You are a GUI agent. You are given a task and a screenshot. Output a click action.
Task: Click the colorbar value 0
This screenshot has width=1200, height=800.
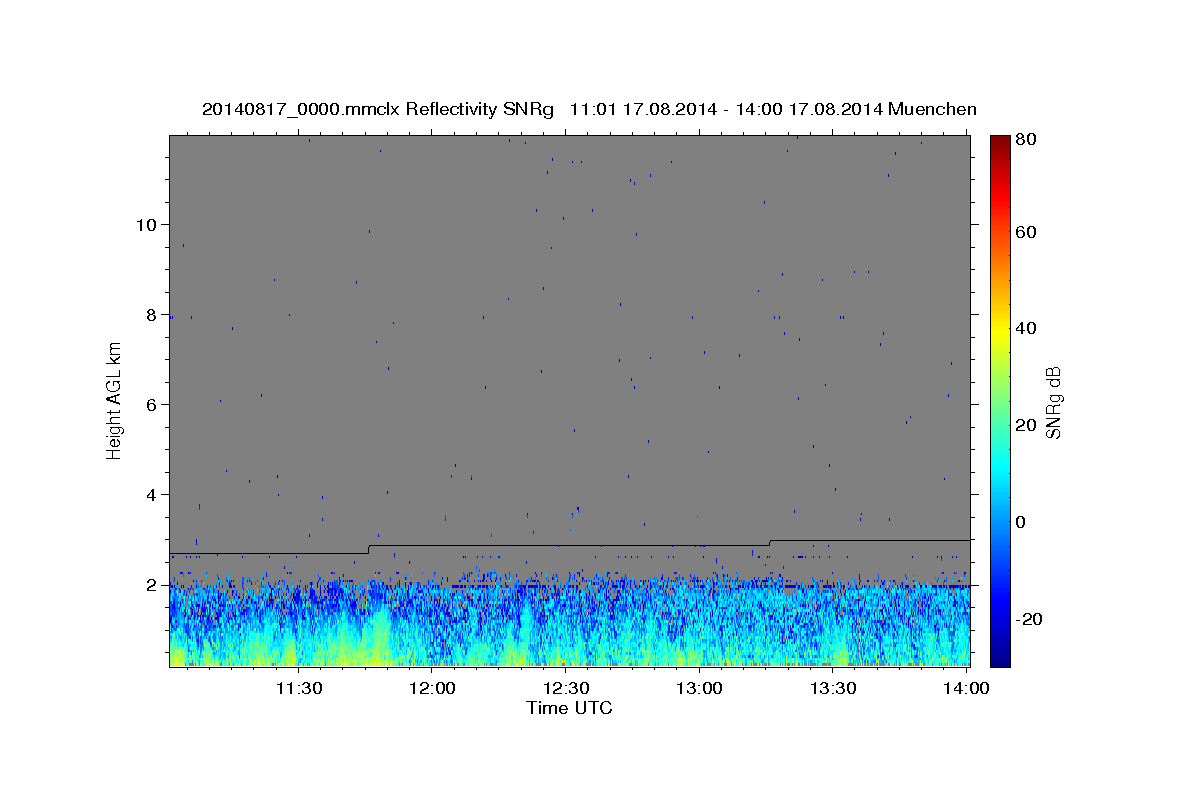(1023, 522)
